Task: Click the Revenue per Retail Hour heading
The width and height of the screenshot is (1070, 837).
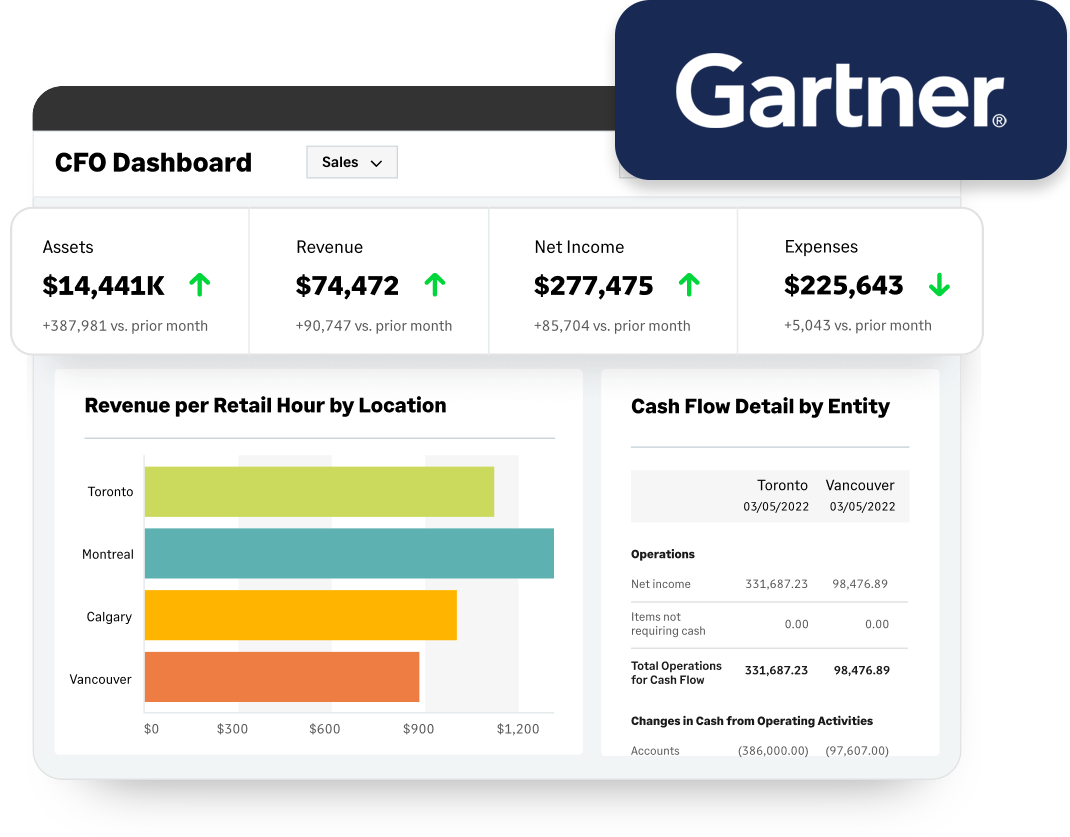Action: [265, 405]
